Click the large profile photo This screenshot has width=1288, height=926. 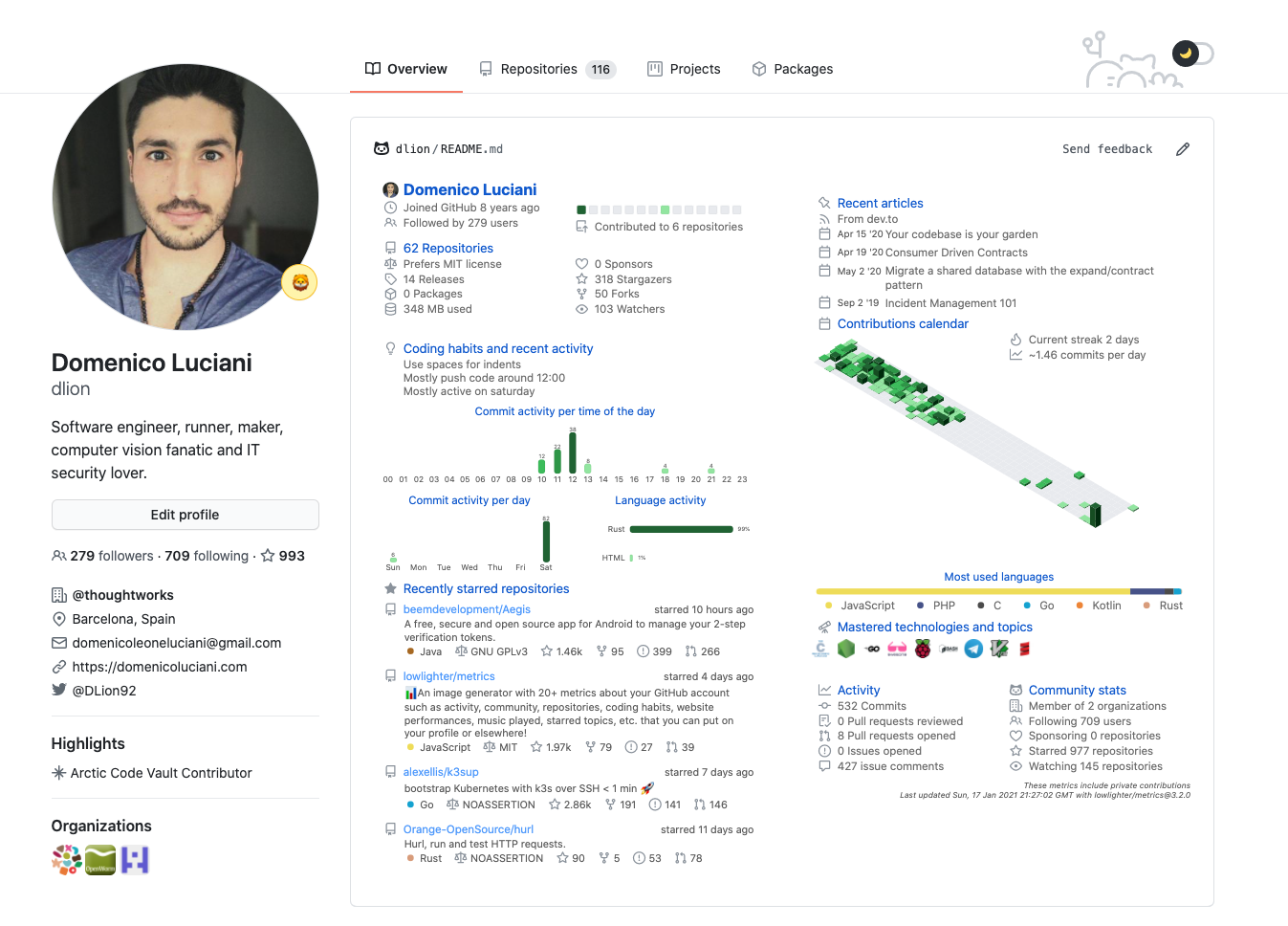click(185, 197)
